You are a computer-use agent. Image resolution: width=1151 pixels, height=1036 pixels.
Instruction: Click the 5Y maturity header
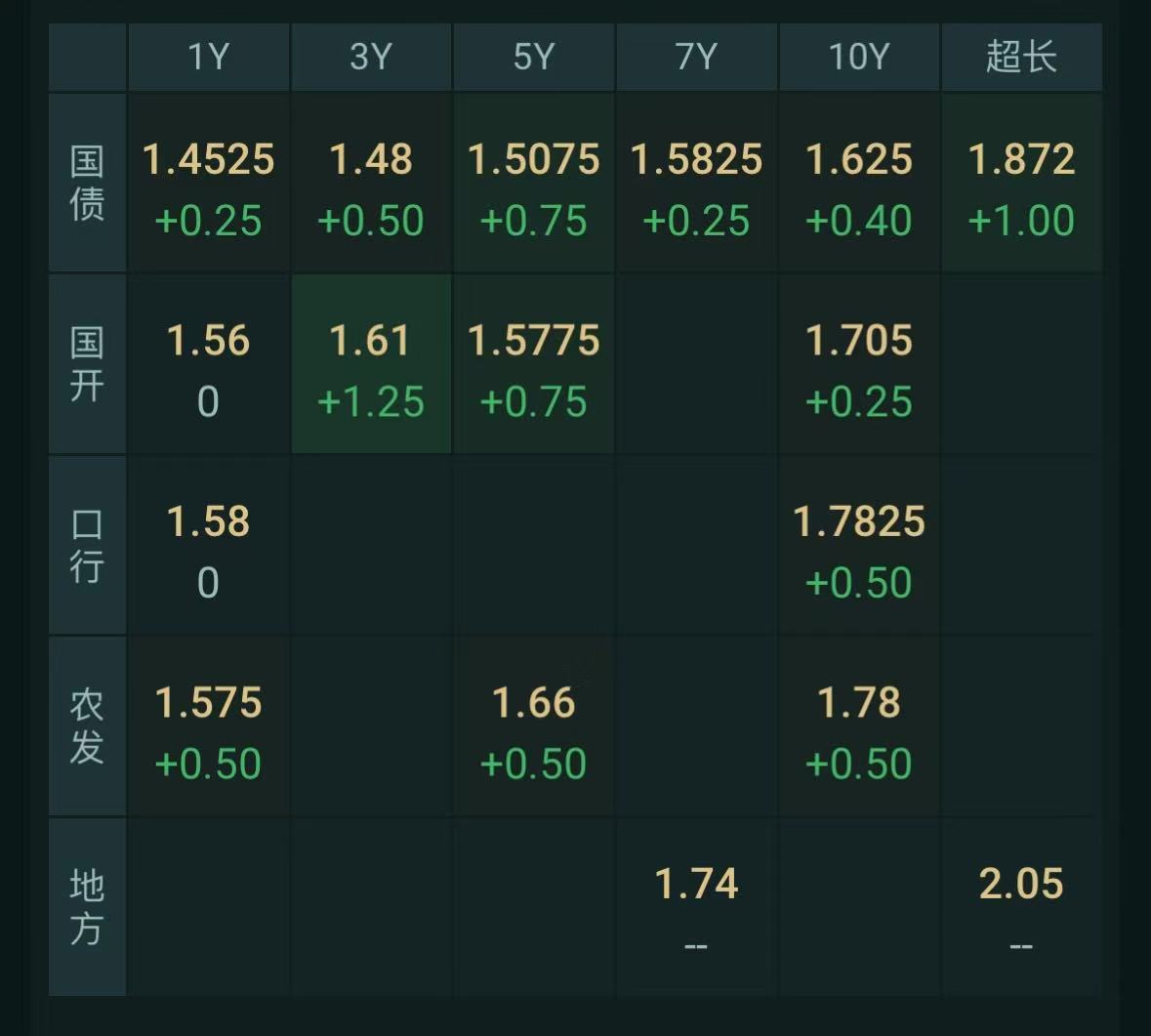pyautogui.click(x=533, y=57)
